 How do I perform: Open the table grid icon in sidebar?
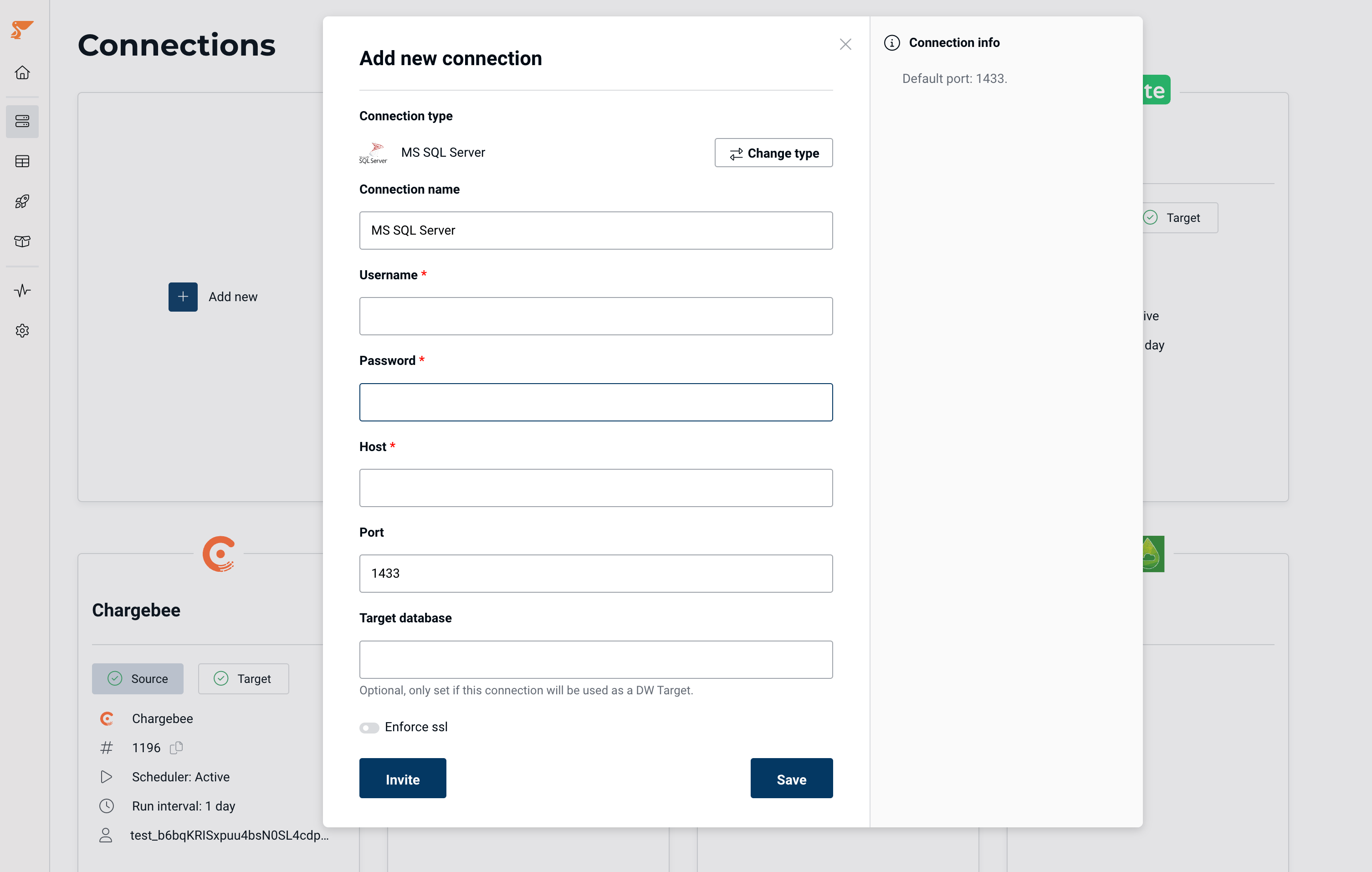coord(22,161)
